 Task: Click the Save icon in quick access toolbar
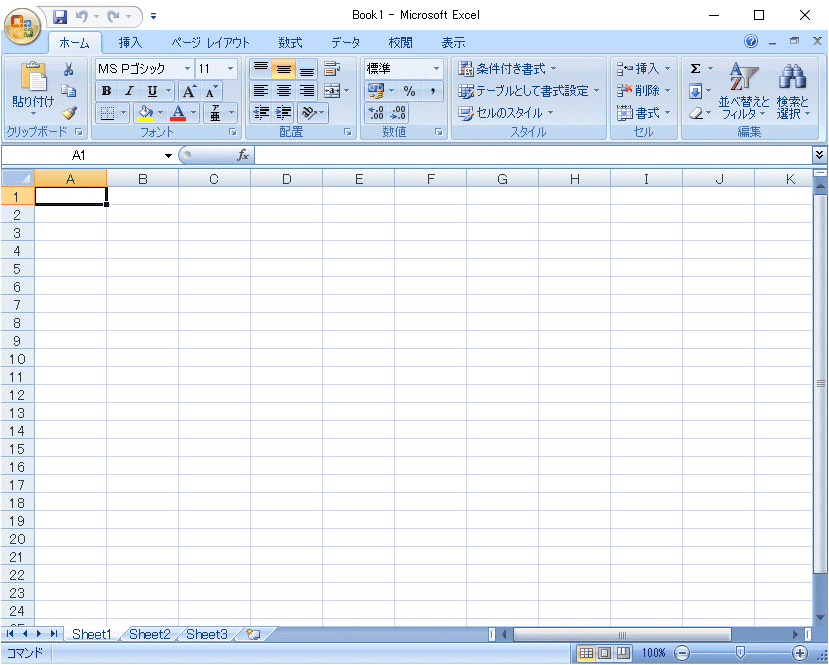coord(60,16)
